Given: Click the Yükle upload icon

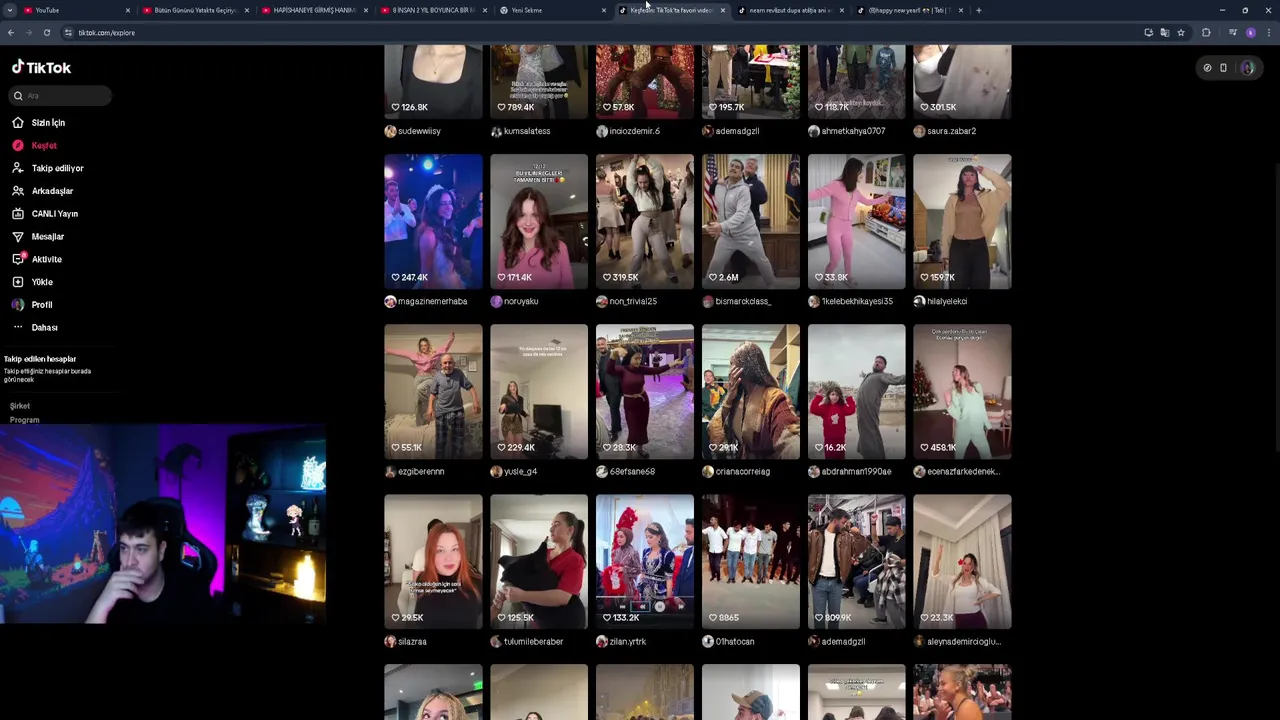Looking at the screenshot, I should [x=18, y=282].
